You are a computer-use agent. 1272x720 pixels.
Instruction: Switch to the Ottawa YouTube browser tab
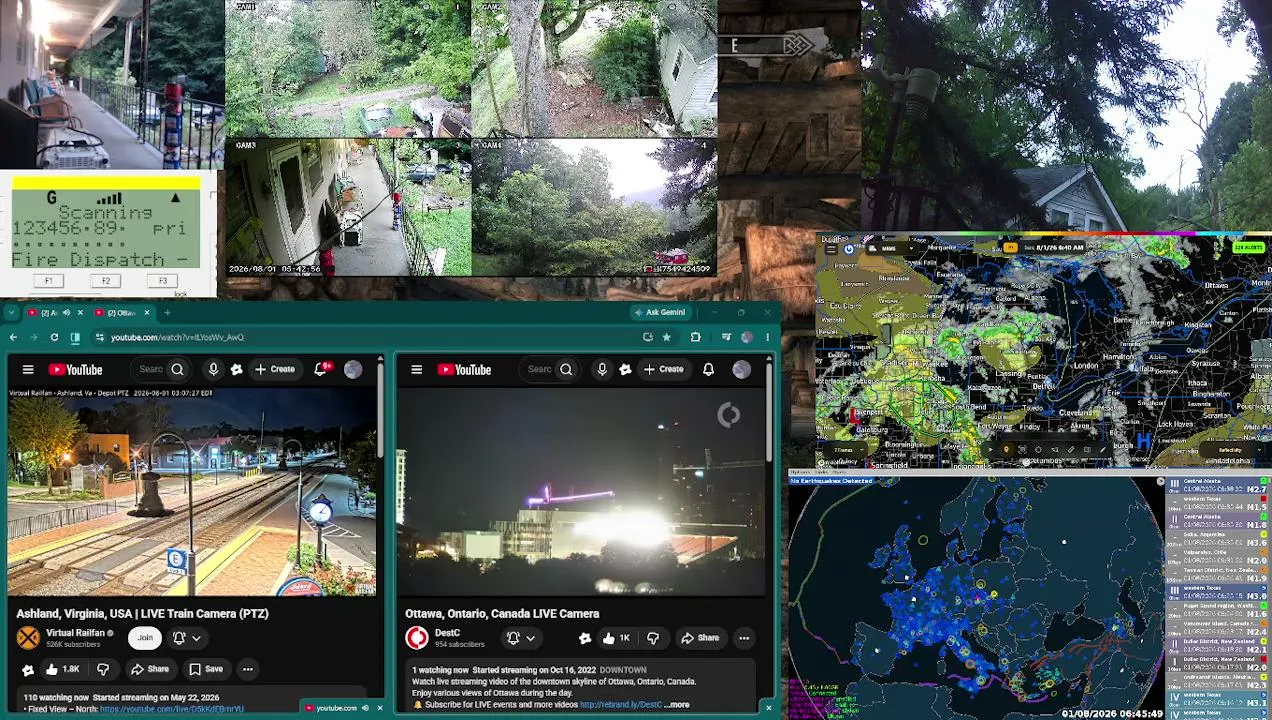point(121,313)
